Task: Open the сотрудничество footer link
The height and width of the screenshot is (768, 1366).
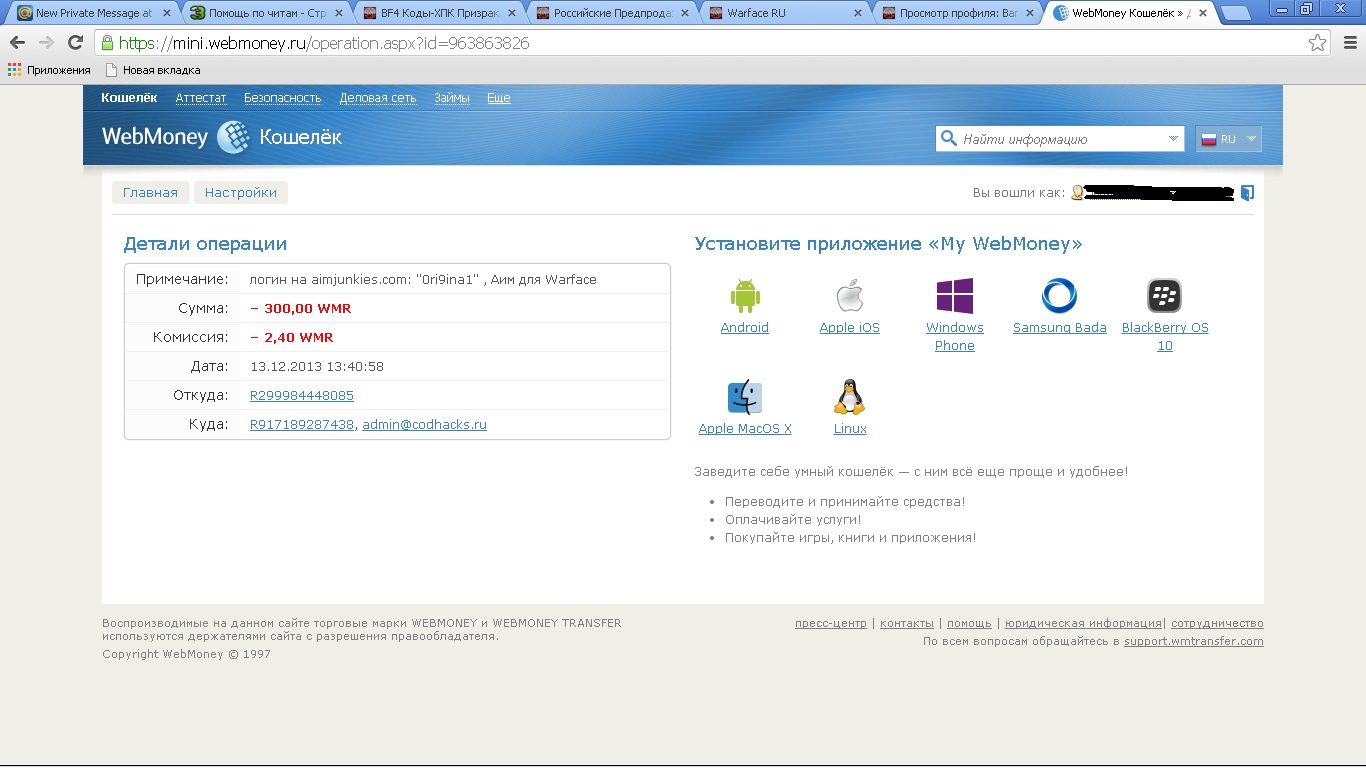Action: 1217,623
